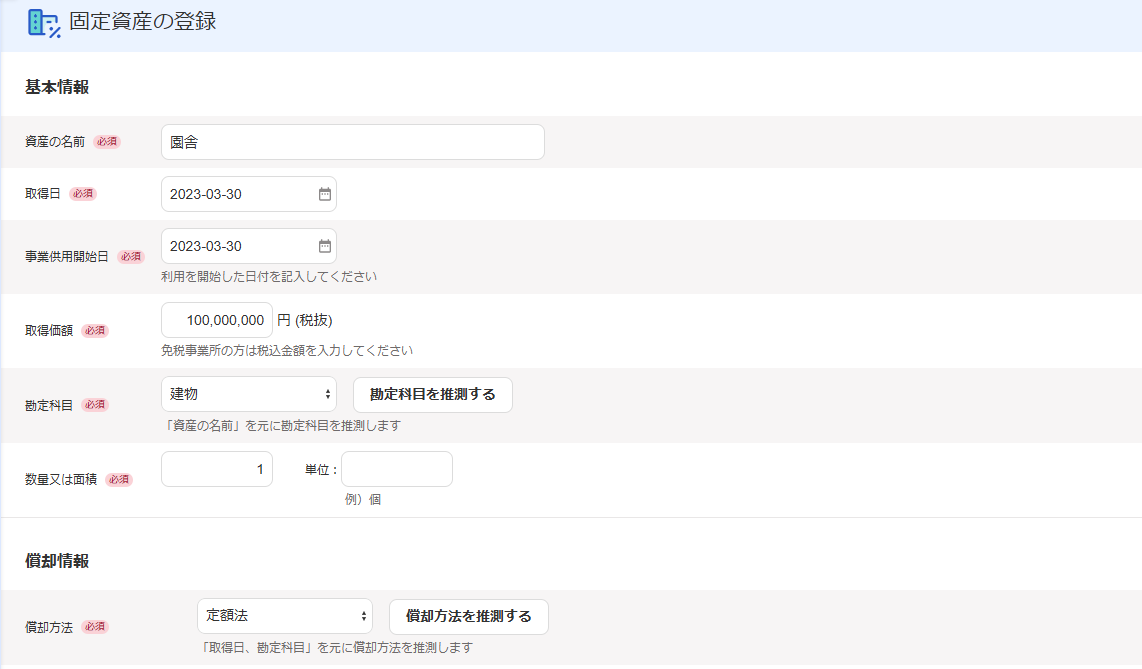This screenshot has height=669, width=1142.
Task: Click the 資産の名前 label
Action: coord(55,142)
